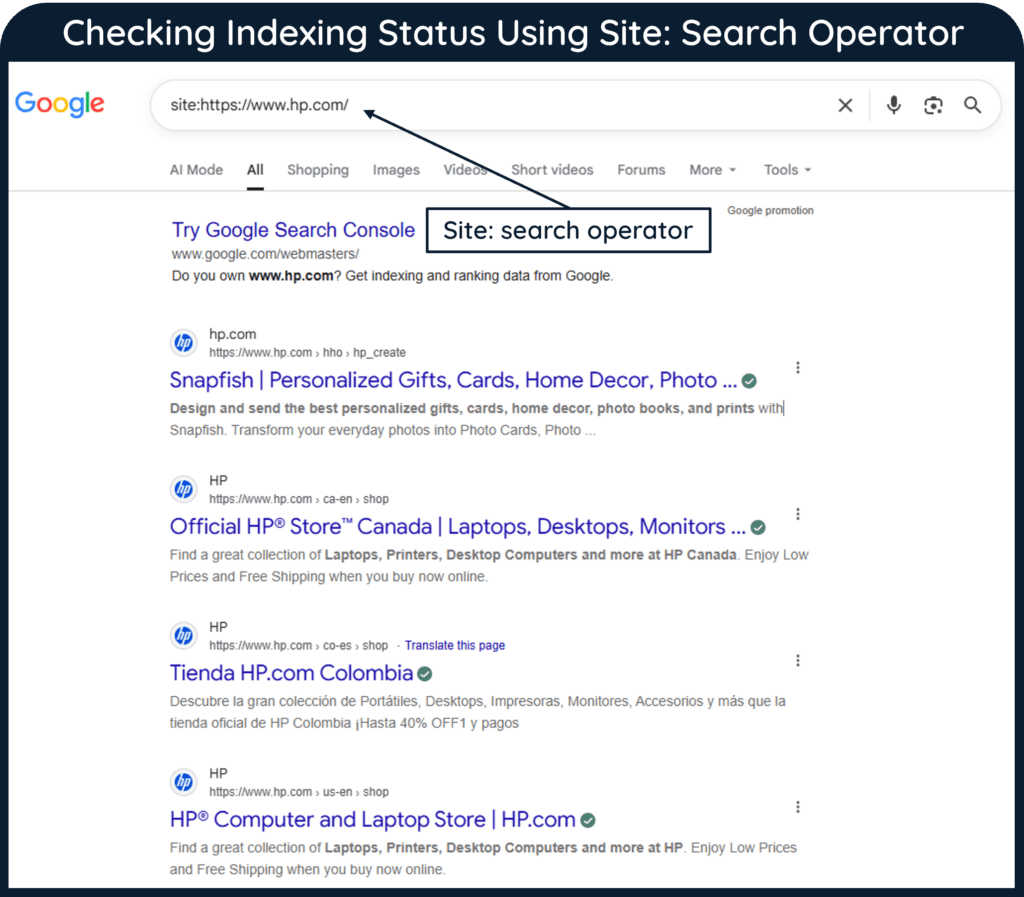
Task: Click verified checkmark next to Snapfish title
Action: pos(750,381)
